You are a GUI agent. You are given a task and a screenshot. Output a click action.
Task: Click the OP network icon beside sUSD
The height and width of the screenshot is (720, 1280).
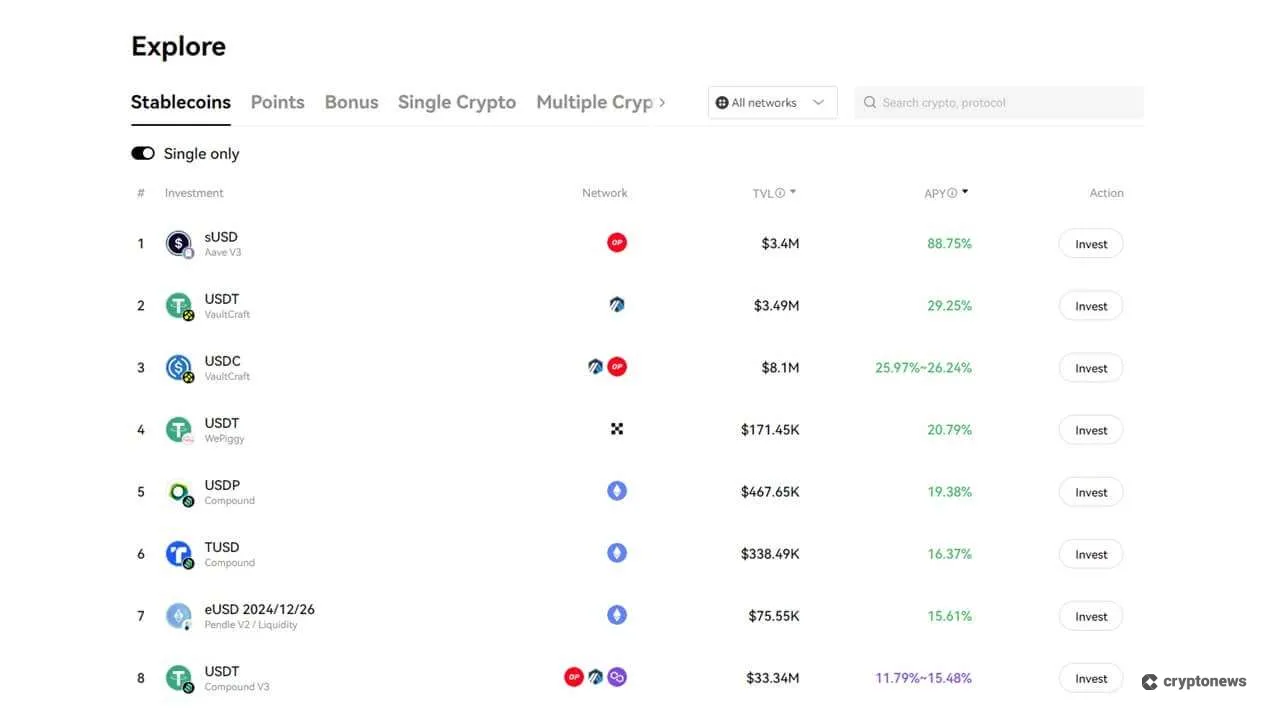617,242
